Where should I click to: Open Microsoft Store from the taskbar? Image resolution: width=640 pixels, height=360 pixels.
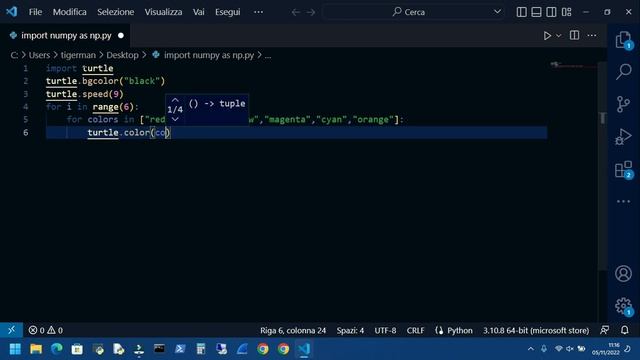[x=77, y=349]
